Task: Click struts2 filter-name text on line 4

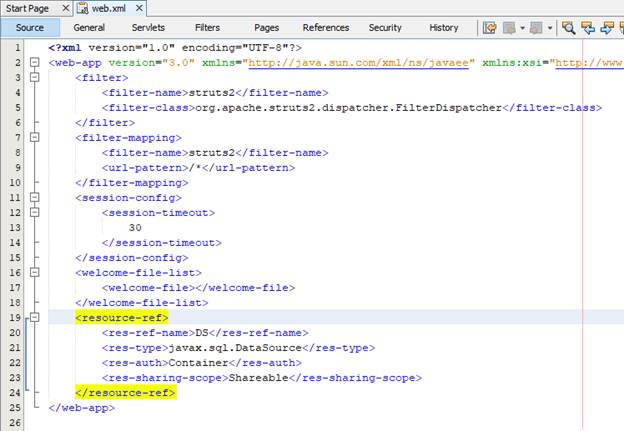Action: (212, 93)
